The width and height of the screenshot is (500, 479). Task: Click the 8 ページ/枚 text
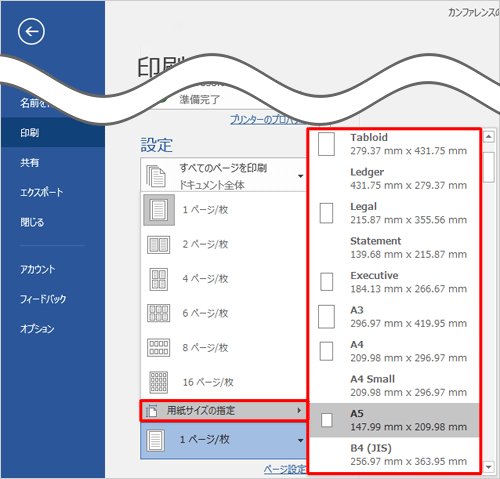point(205,348)
